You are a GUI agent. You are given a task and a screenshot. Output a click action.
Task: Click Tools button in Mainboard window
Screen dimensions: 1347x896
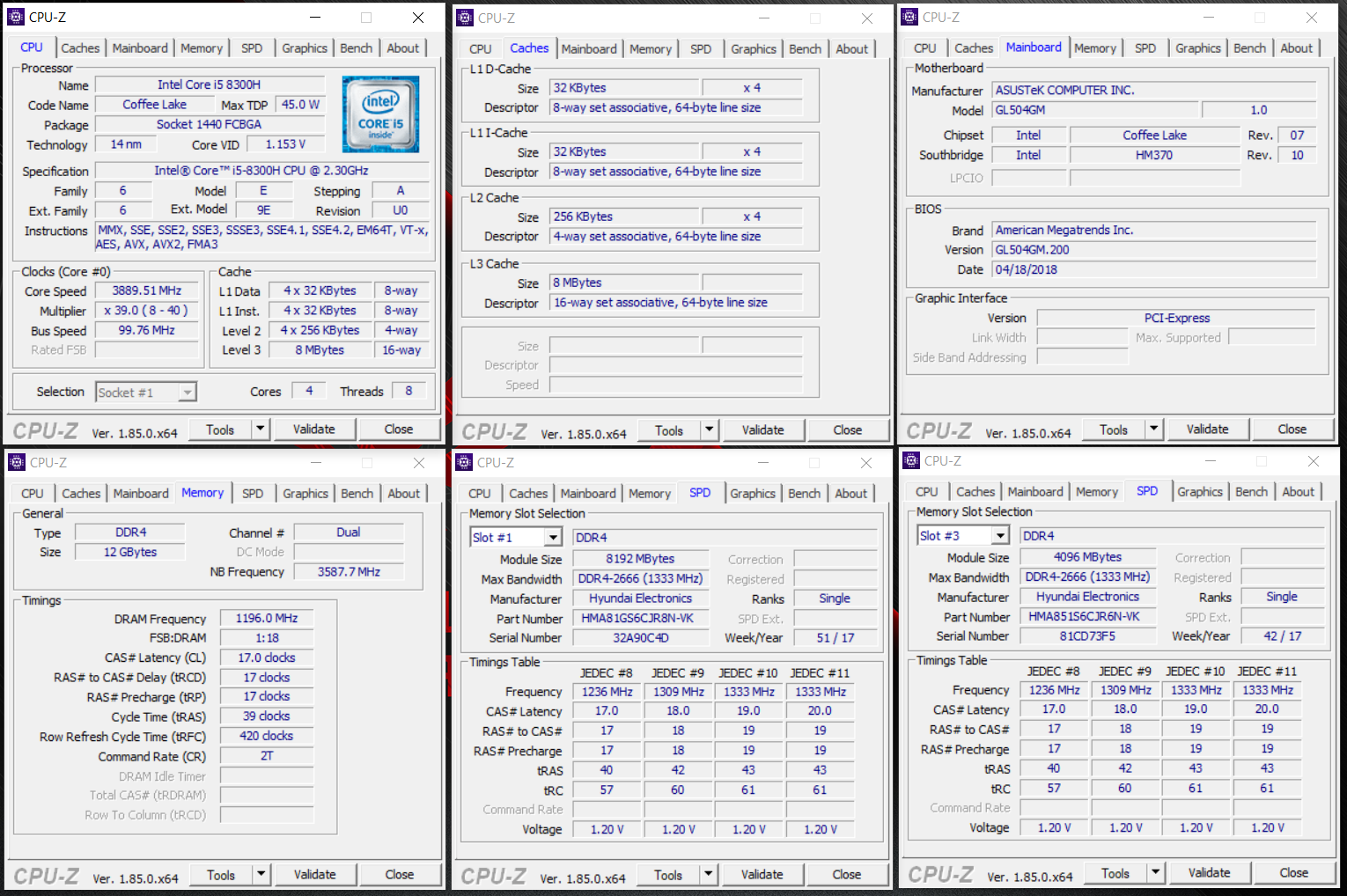coord(1114,429)
